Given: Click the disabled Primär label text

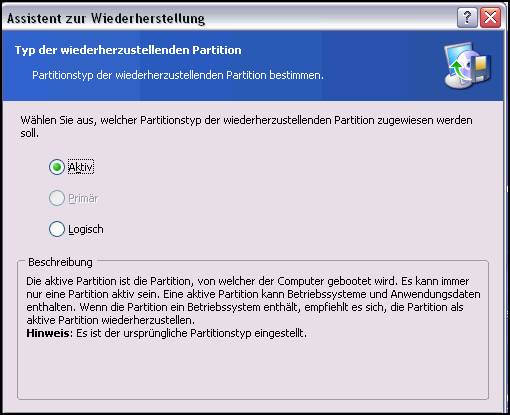Looking at the screenshot, I should coord(83,198).
